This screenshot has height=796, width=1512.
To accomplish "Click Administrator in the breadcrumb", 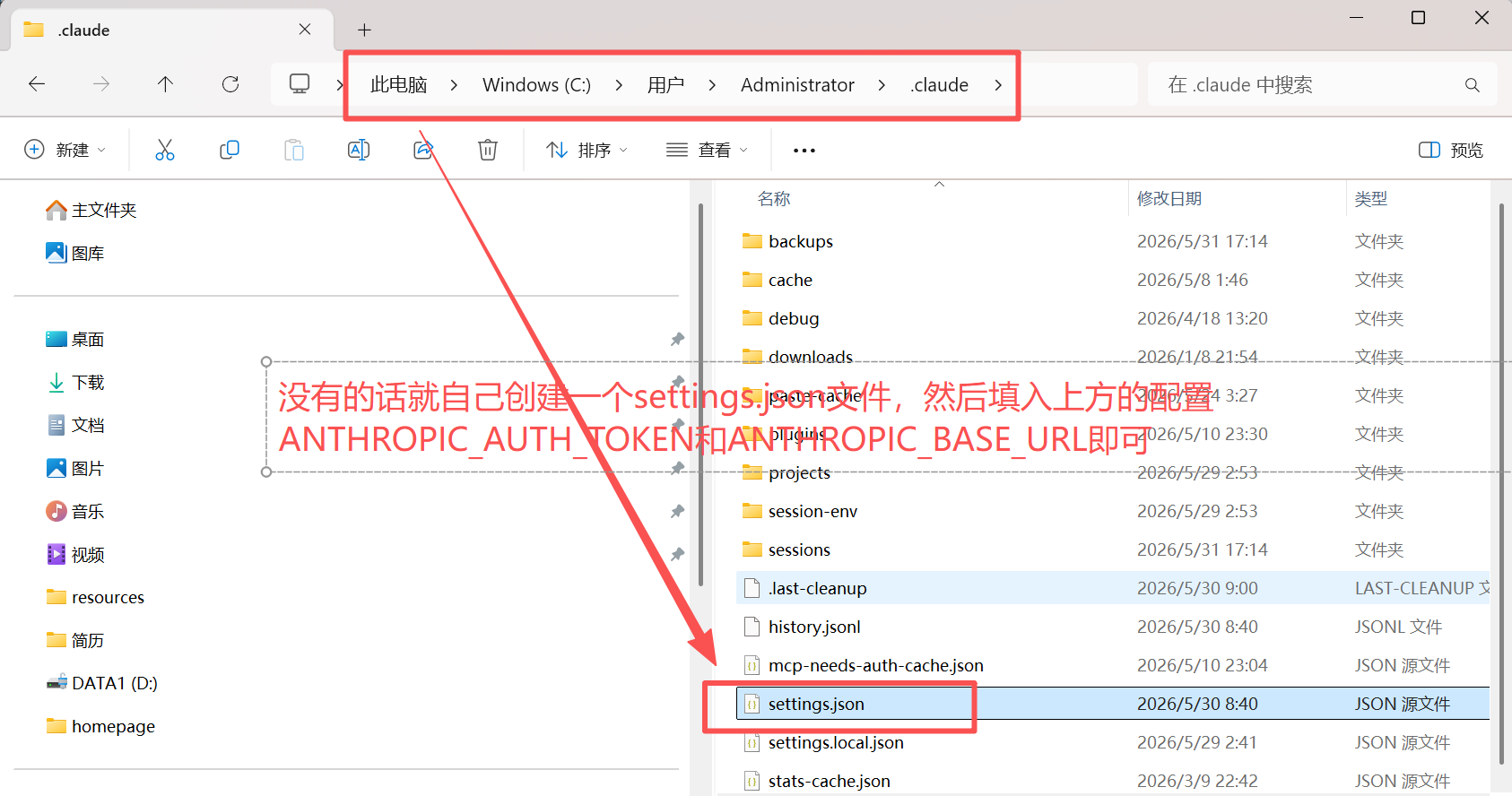I will [x=797, y=85].
